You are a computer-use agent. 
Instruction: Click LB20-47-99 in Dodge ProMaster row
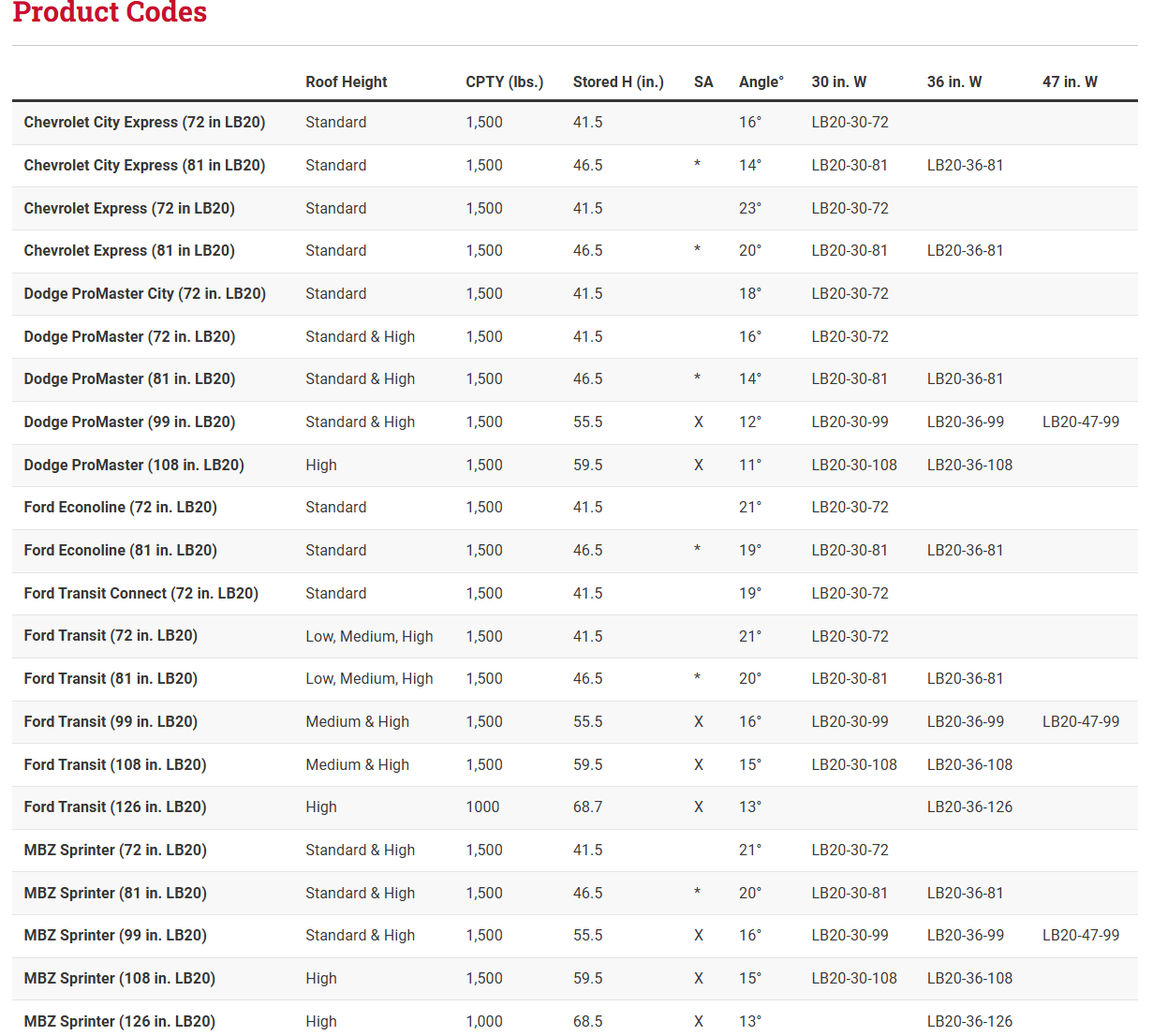(1081, 422)
